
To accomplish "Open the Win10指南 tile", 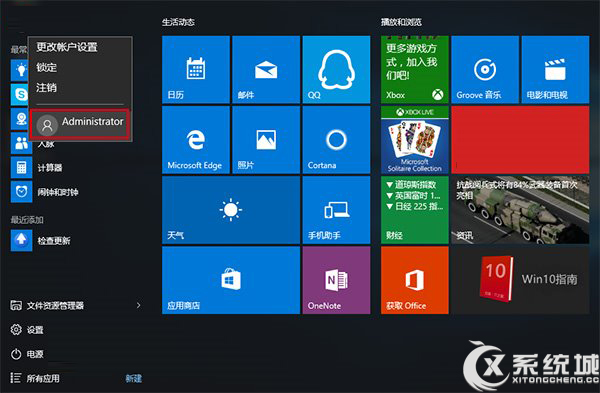I will click(x=520, y=280).
